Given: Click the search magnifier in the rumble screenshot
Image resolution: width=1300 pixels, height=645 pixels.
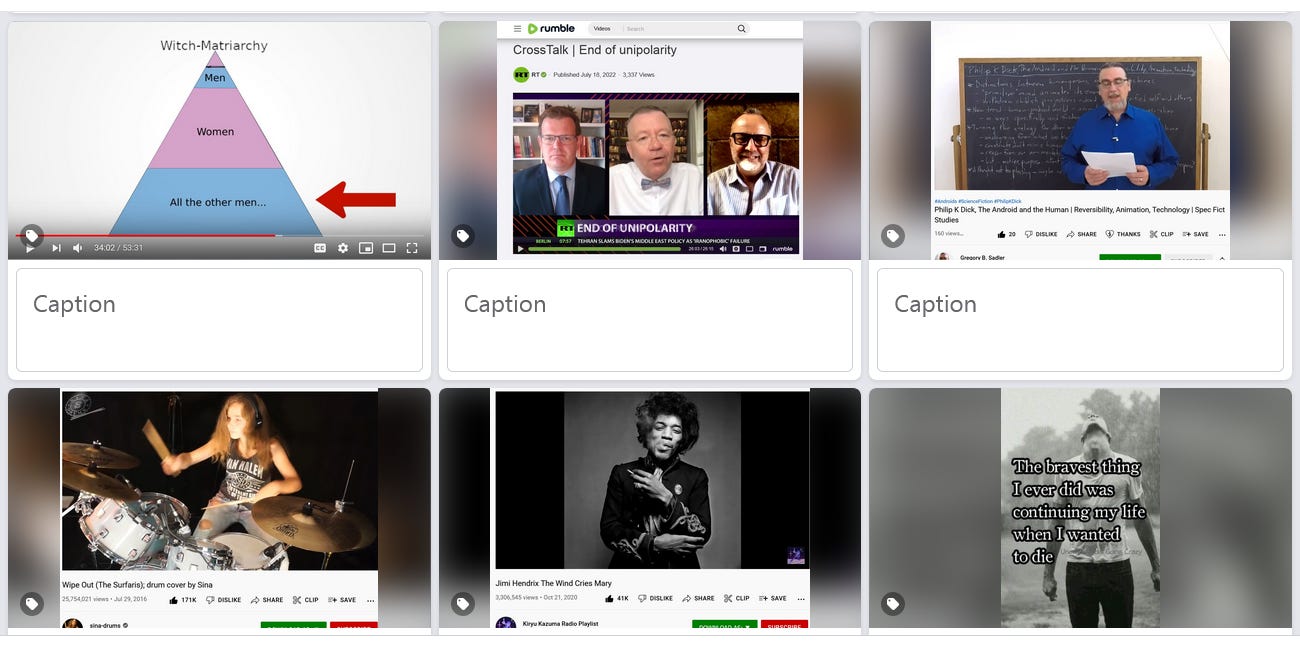Looking at the screenshot, I should (741, 29).
